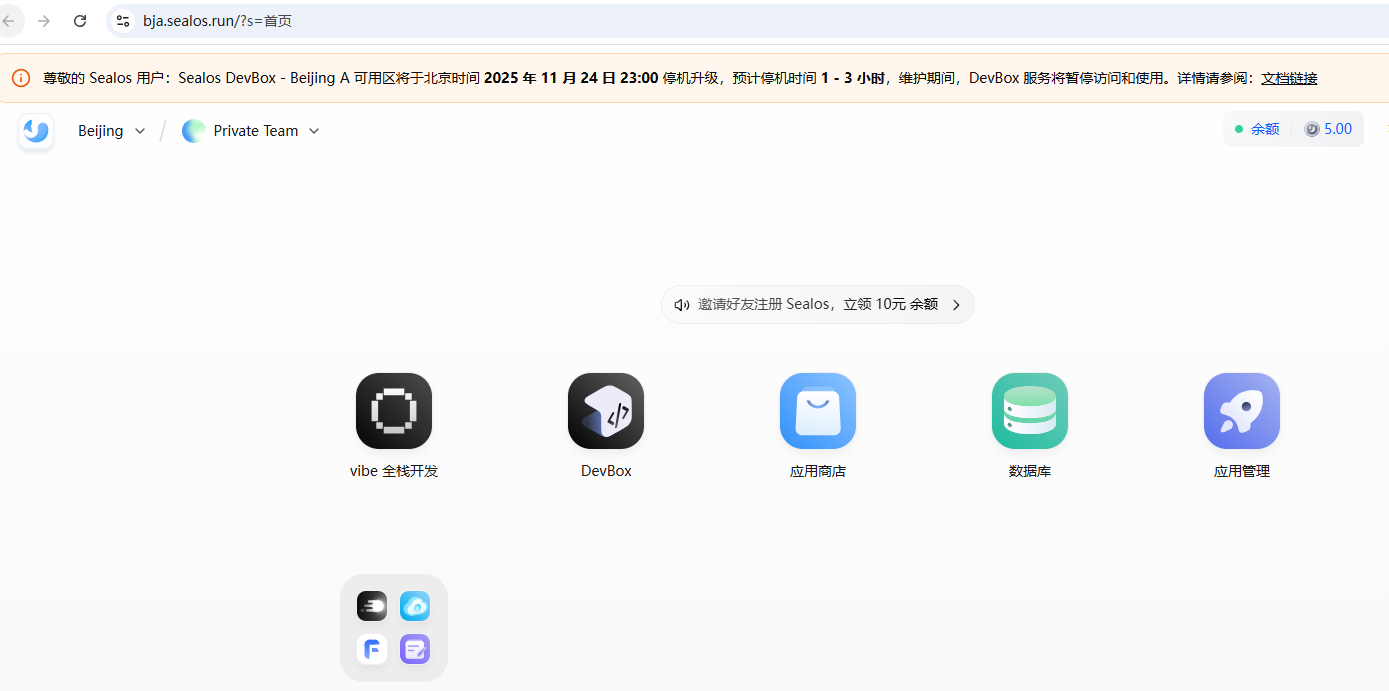Click the 应用商店 label text

pyautogui.click(x=818, y=471)
